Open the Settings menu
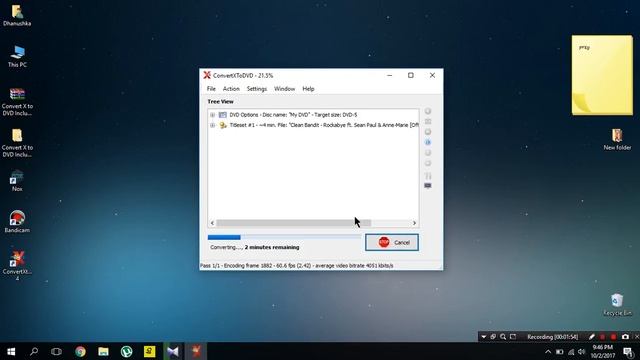The height and width of the screenshot is (360, 640). [x=257, y=89]
